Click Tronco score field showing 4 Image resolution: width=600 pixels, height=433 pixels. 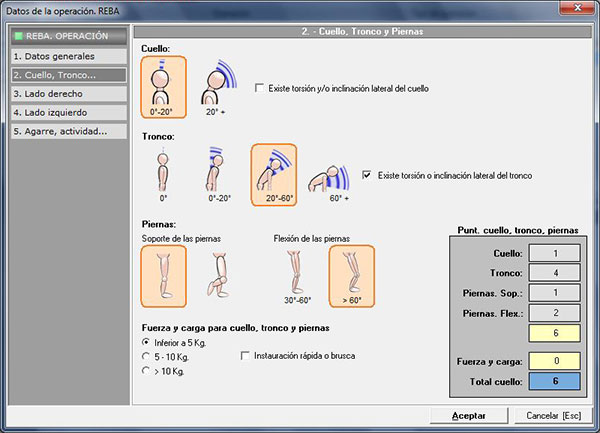pyautogui.click(x=555, y=273)
